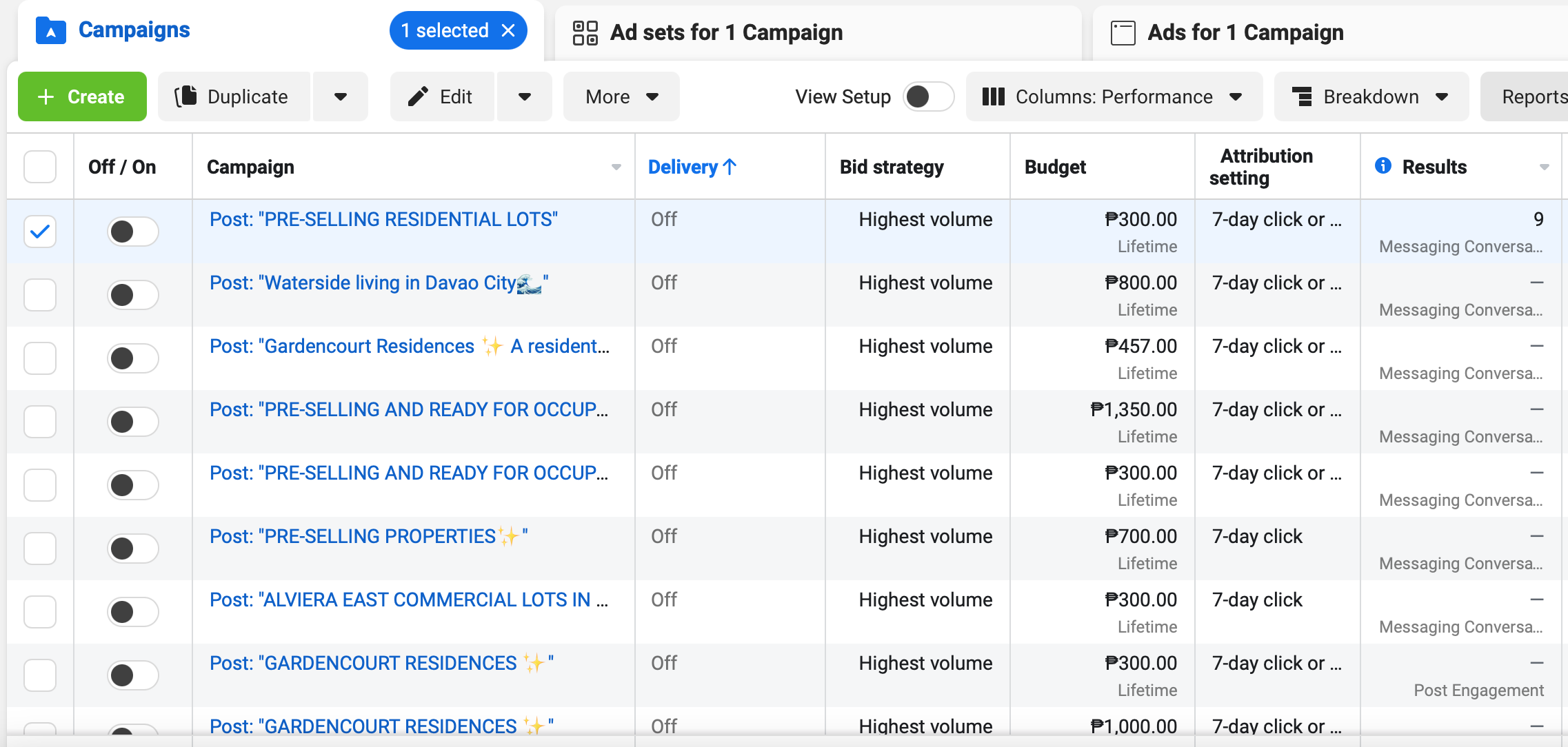Open the Edit dropdown arrow

point(524,96)
